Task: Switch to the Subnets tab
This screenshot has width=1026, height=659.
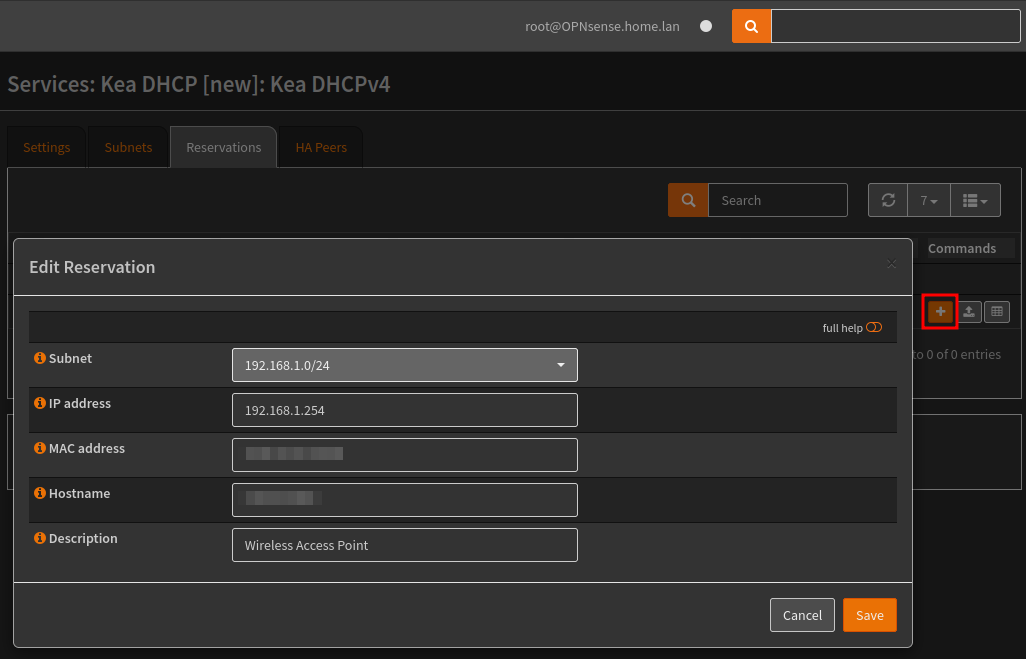Action: point(128,147)
